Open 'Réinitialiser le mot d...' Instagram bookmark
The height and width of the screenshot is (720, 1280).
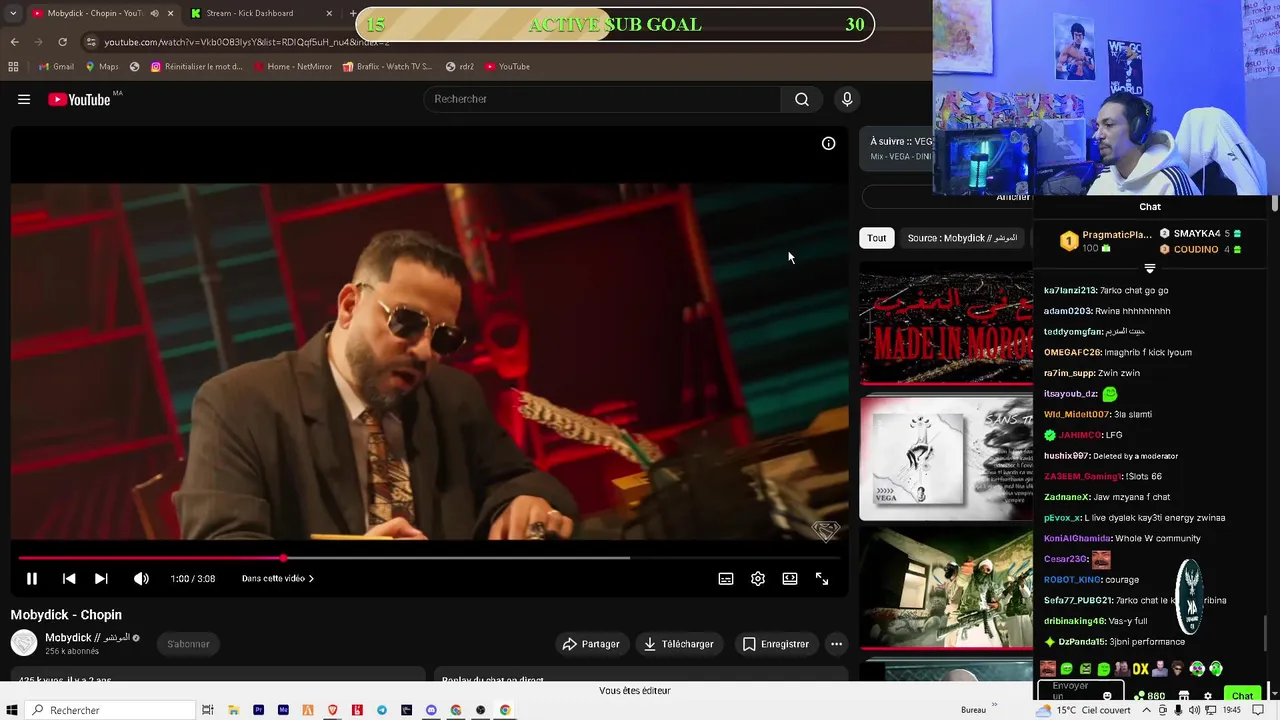pyautogui.click(x=197, y=67)
